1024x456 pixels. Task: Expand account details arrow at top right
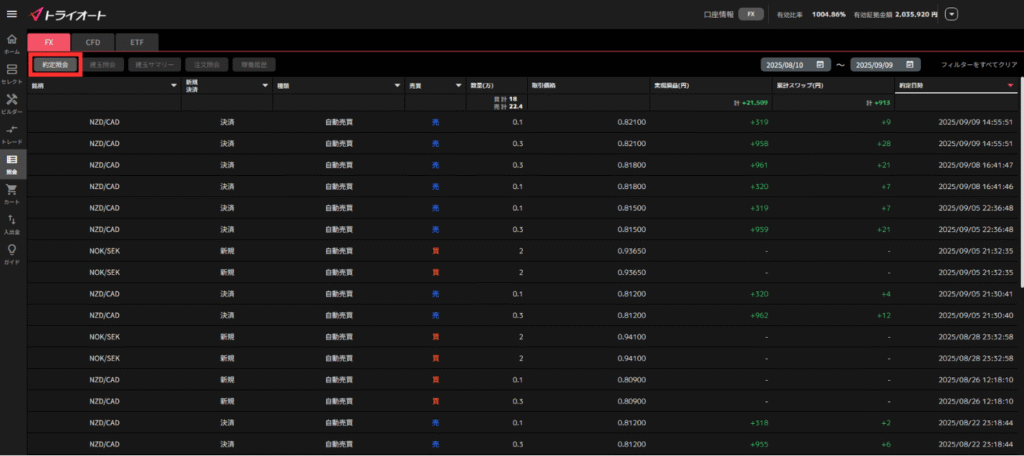[x=951, y=14]
